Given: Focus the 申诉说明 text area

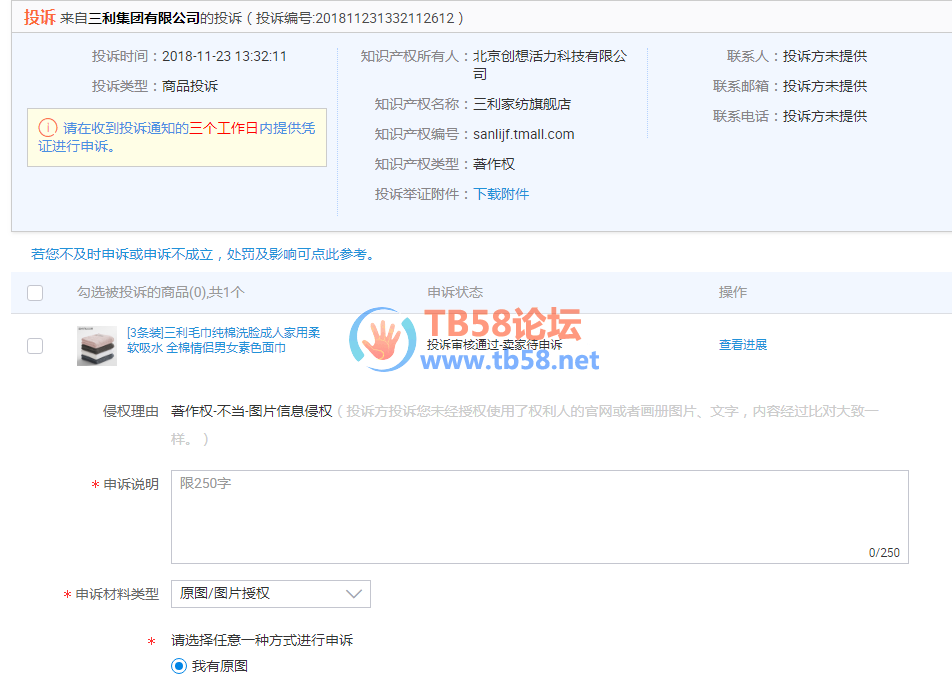Looking at the screenshot, I should coord(540,517).
